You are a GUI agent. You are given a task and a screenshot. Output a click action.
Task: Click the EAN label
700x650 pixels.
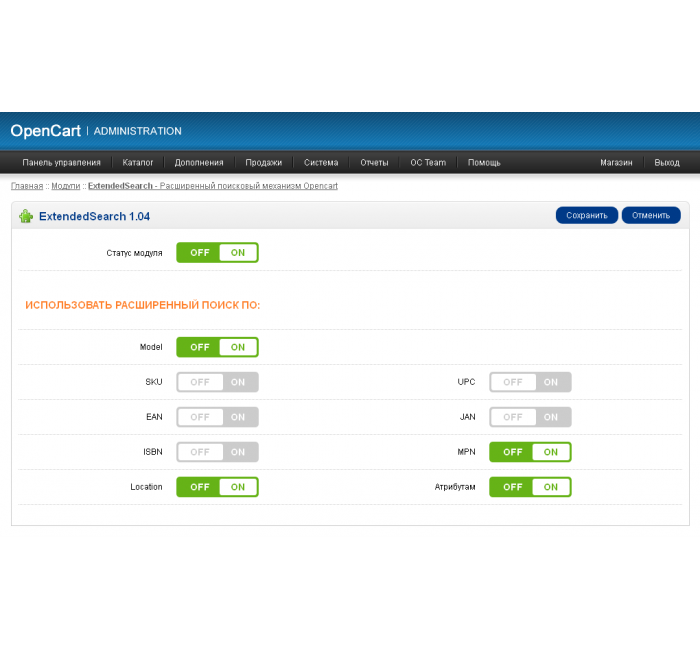pyautogui.click(x=154, y=417)
